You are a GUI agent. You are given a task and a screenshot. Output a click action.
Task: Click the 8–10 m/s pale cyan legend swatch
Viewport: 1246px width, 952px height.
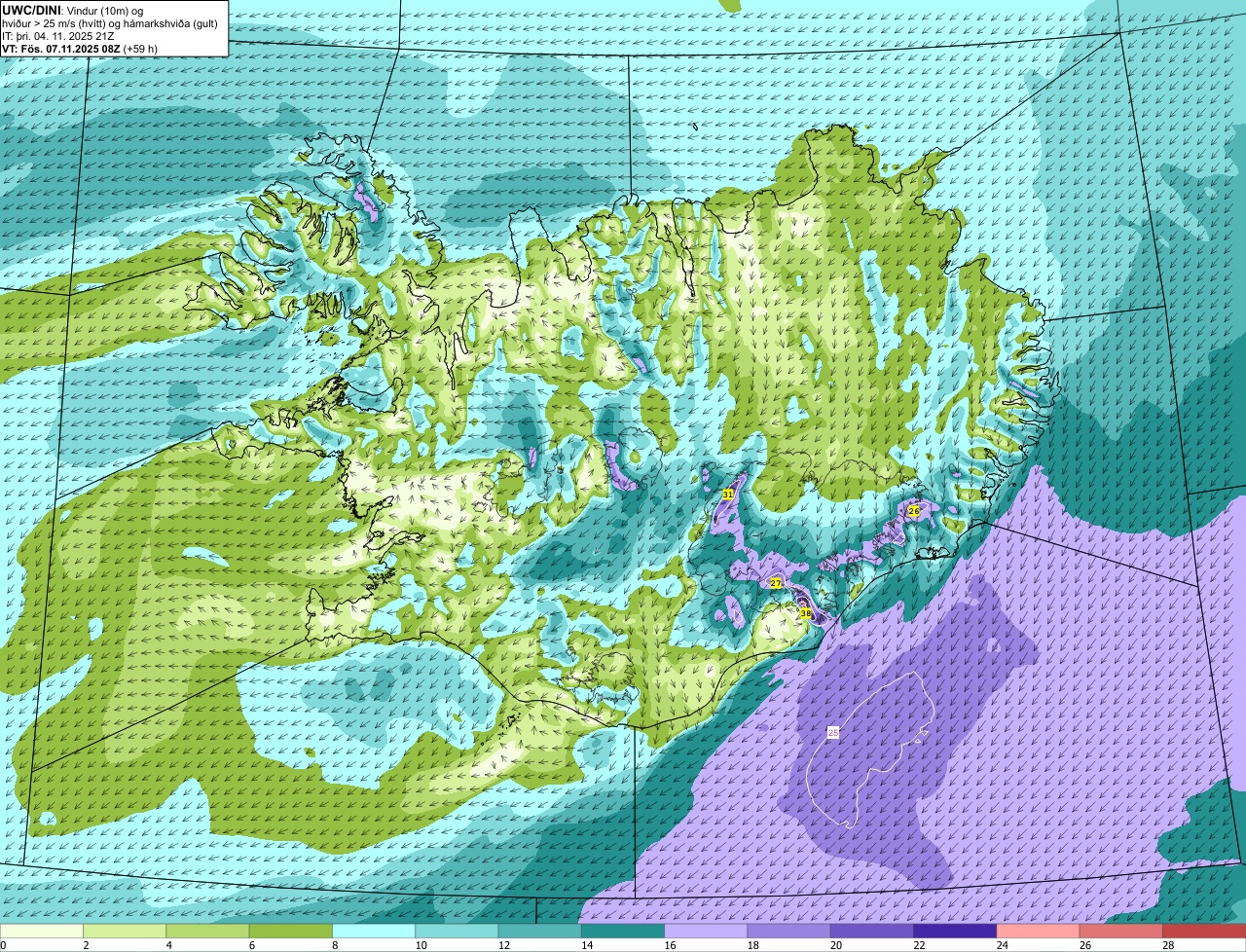pyautogui.click(x=374, y=932)
